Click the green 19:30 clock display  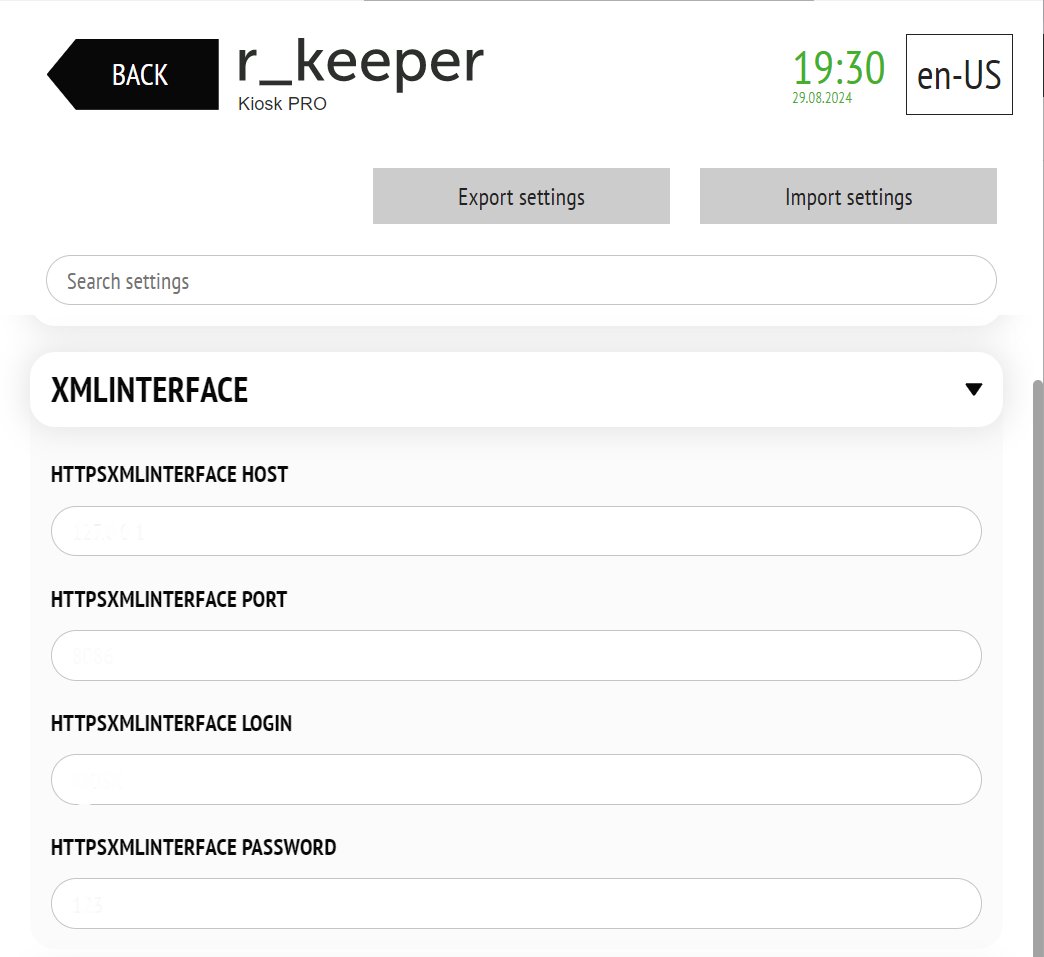pos(838,68)
